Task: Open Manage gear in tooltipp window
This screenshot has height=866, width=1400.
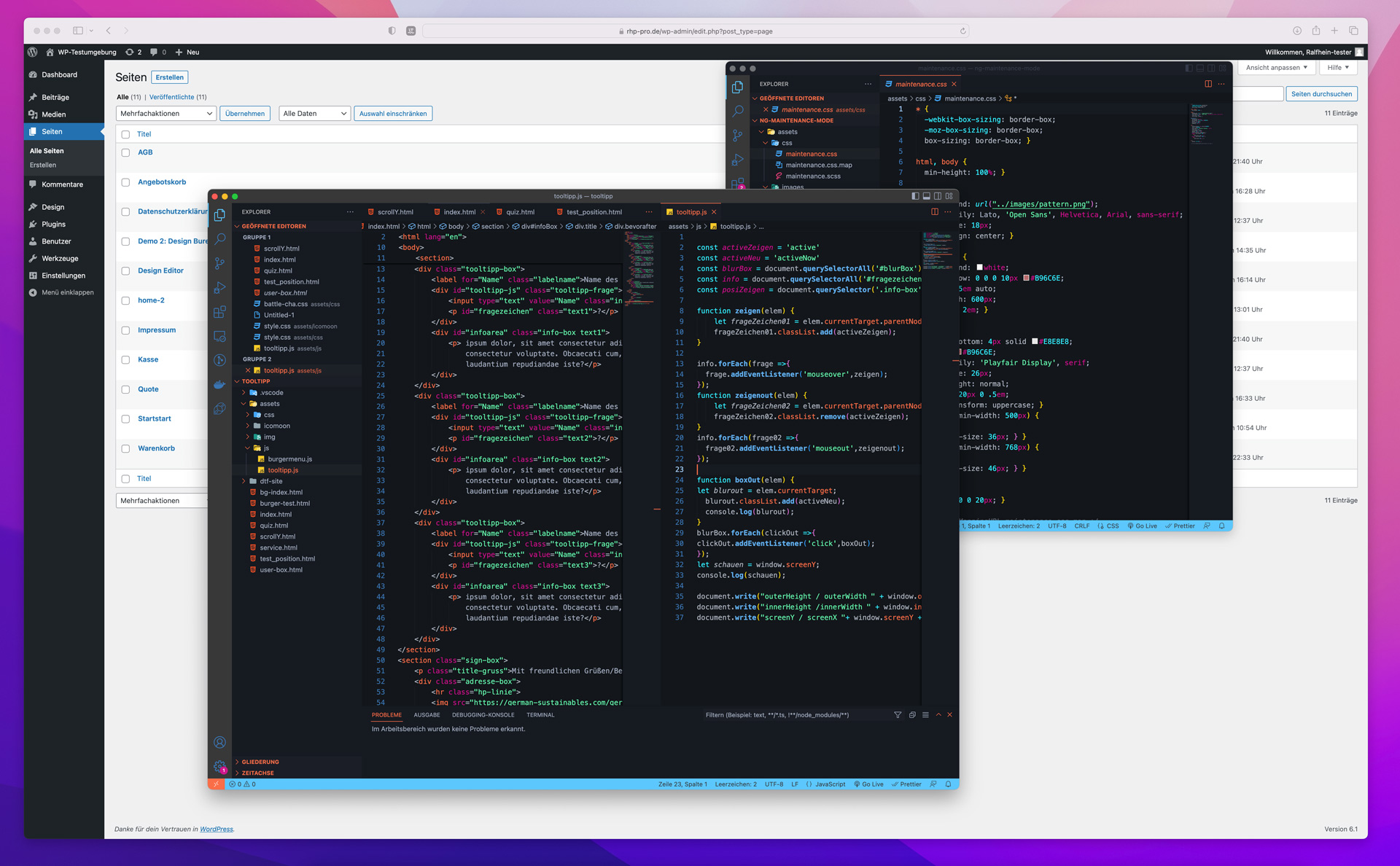Action: point(219,766)
